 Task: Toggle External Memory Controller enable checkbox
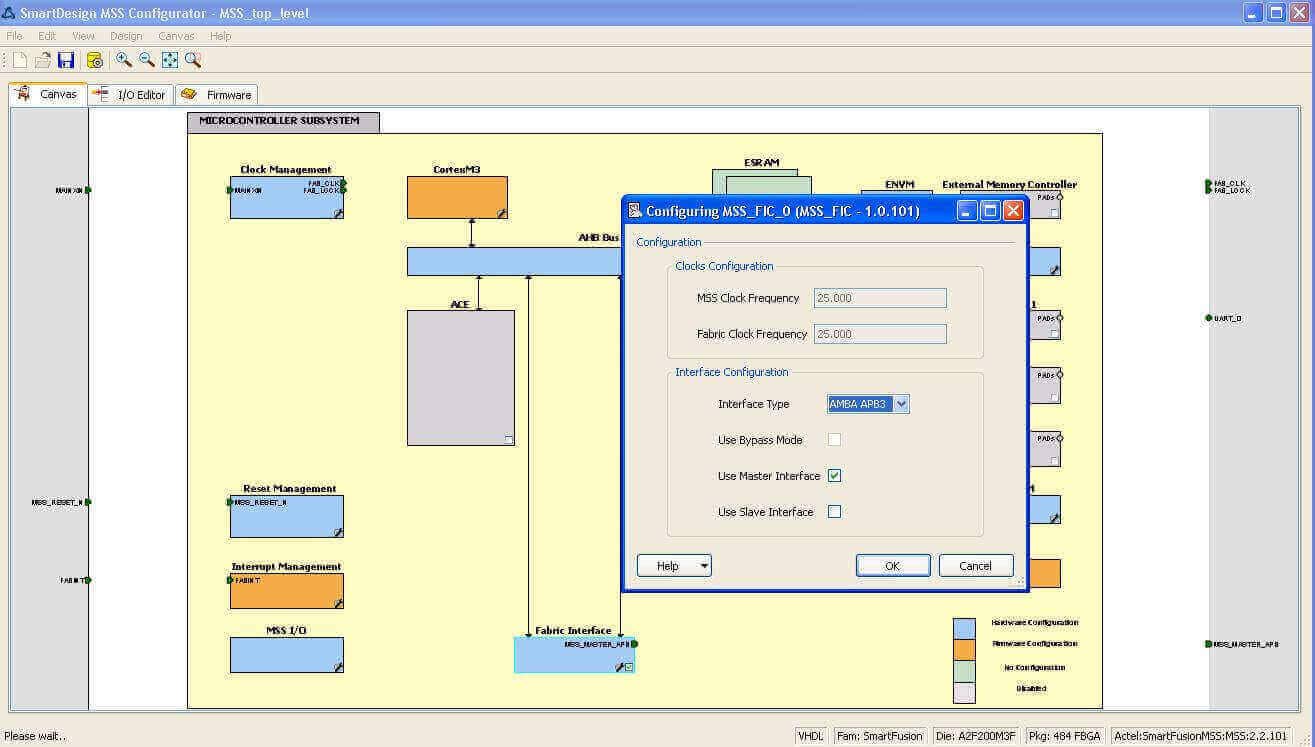tap(1054, 213)
